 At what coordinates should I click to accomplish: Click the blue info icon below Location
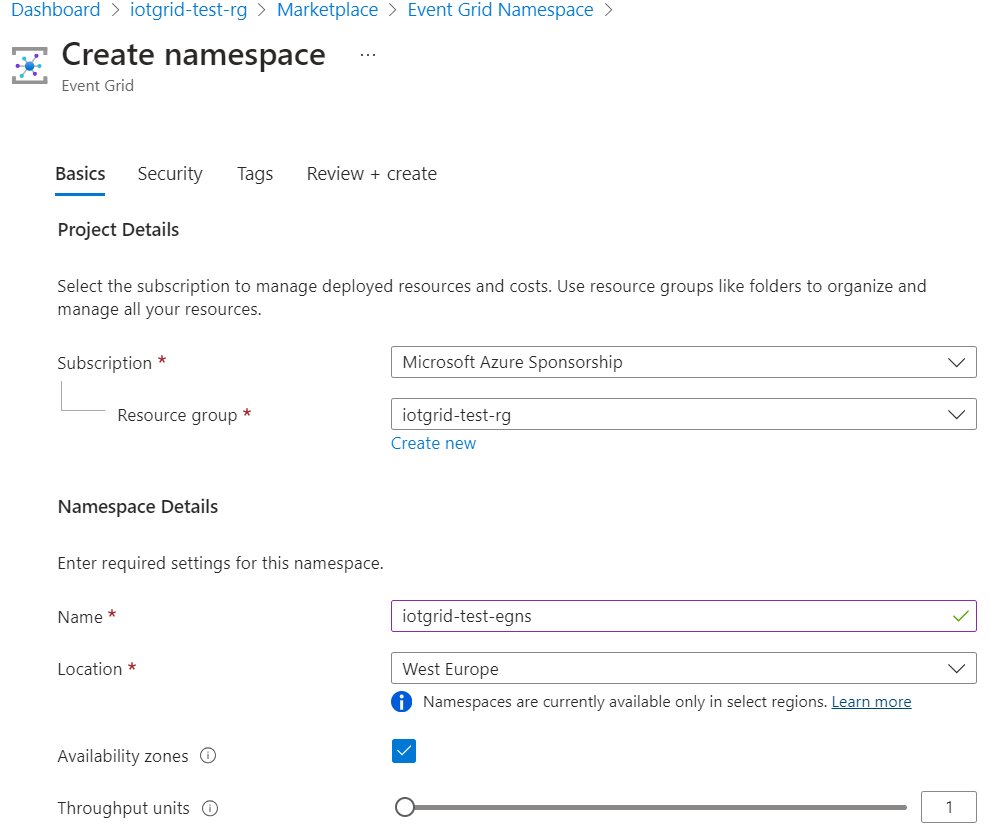pyautogui.click(x=402, y=702)
